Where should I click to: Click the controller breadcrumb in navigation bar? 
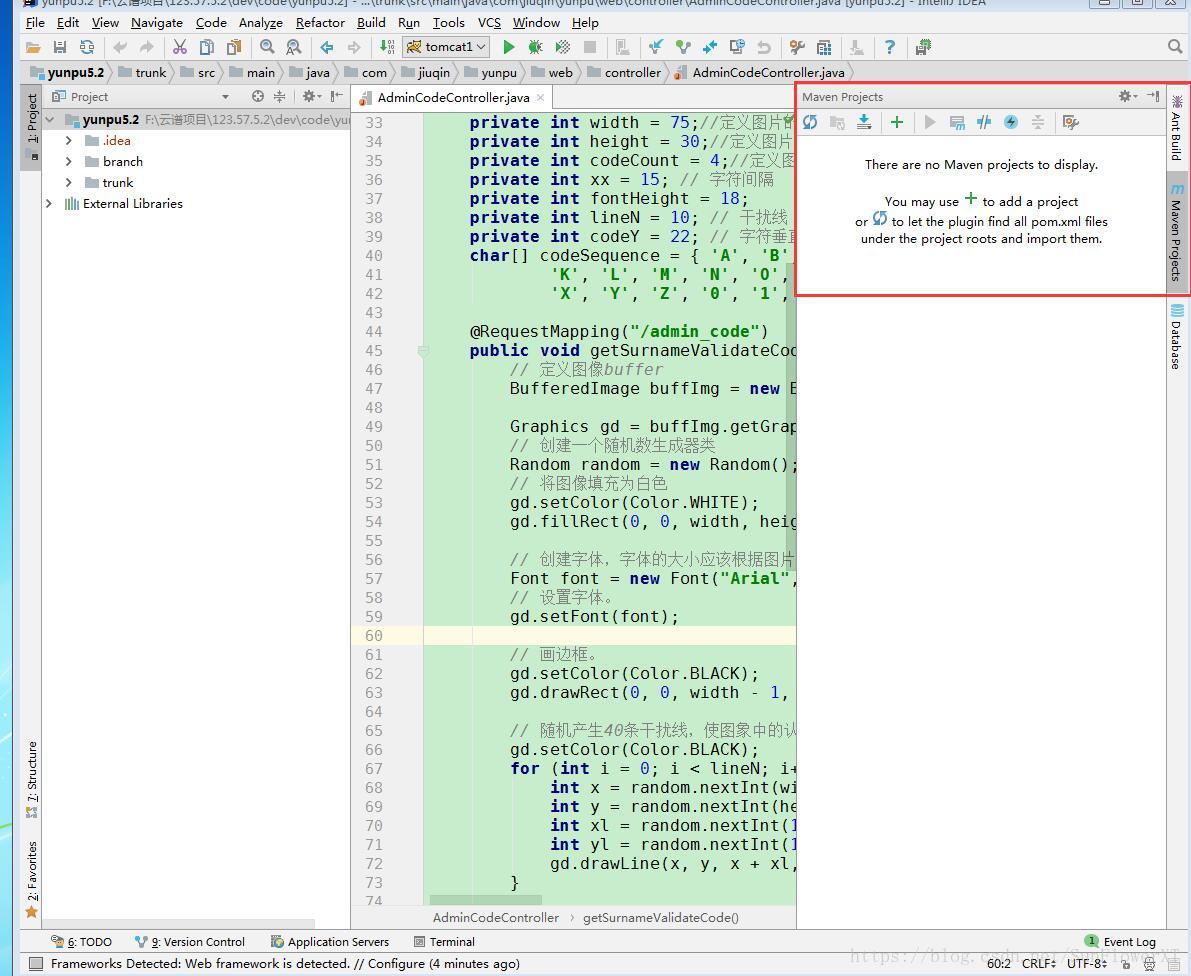click(x=624, y=73)
